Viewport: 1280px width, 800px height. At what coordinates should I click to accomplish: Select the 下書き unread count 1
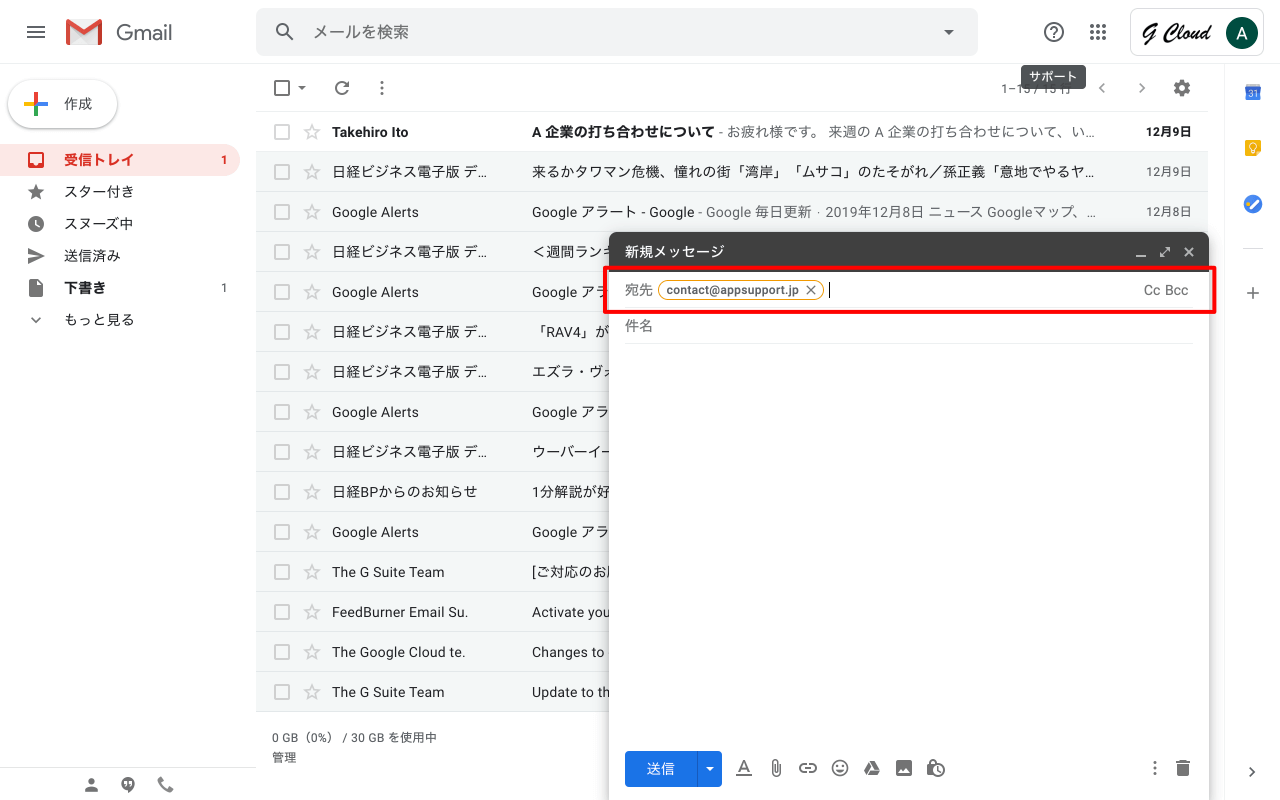coord(224,288)
